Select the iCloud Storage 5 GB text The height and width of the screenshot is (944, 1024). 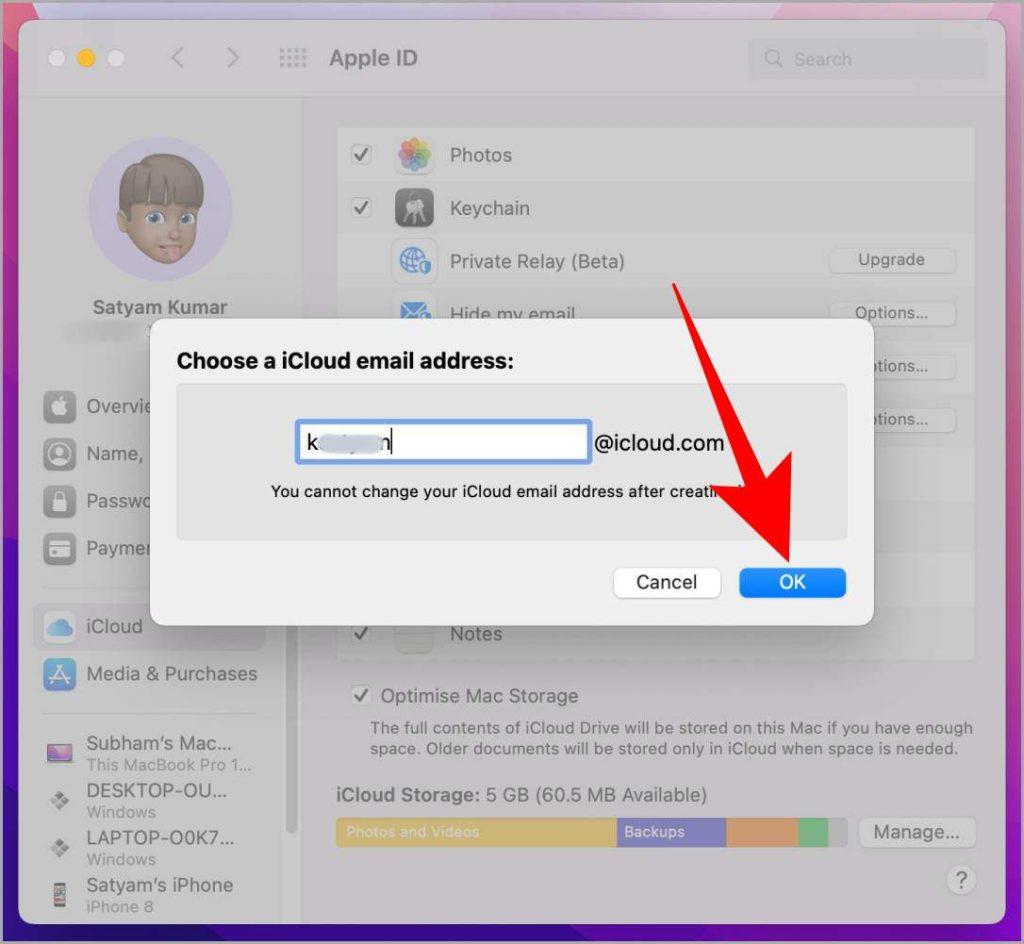(521, 795)
